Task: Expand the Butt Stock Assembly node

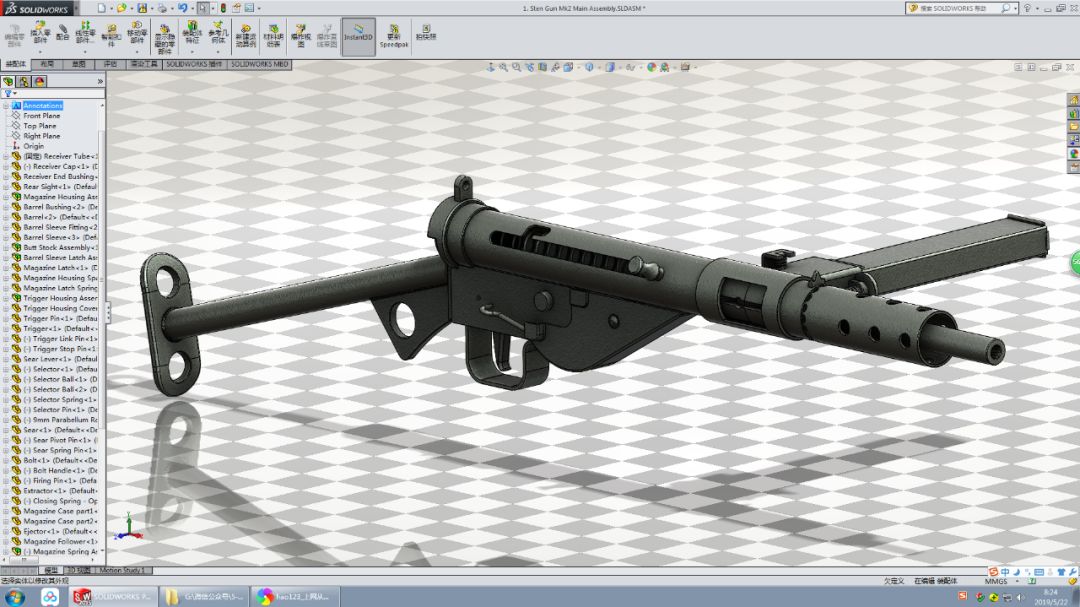Action: coord(6,247)
